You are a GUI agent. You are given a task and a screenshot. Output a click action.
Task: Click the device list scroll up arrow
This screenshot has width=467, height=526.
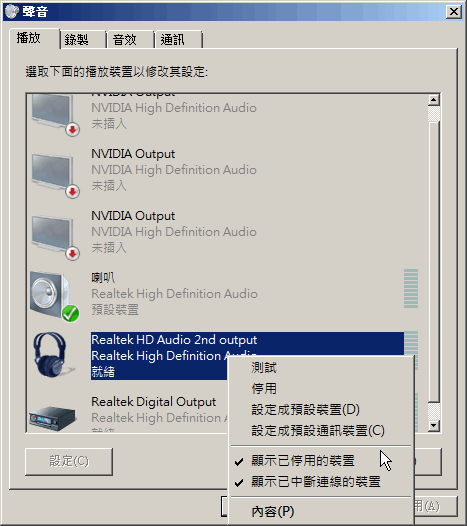coord(434,100)
